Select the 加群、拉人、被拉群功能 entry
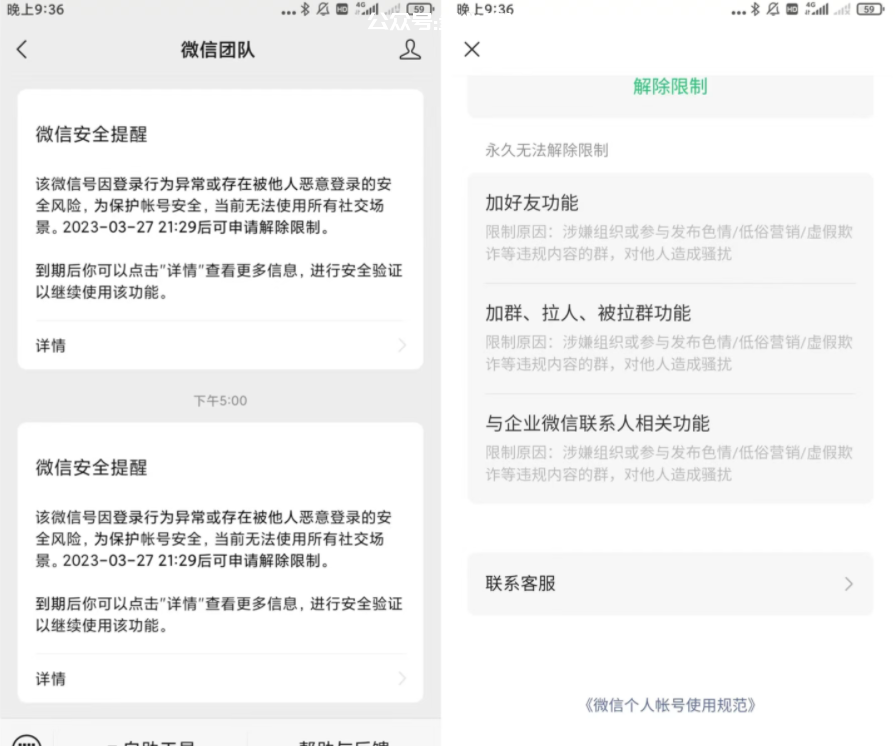The image size is (895, 746). [670, 338]
